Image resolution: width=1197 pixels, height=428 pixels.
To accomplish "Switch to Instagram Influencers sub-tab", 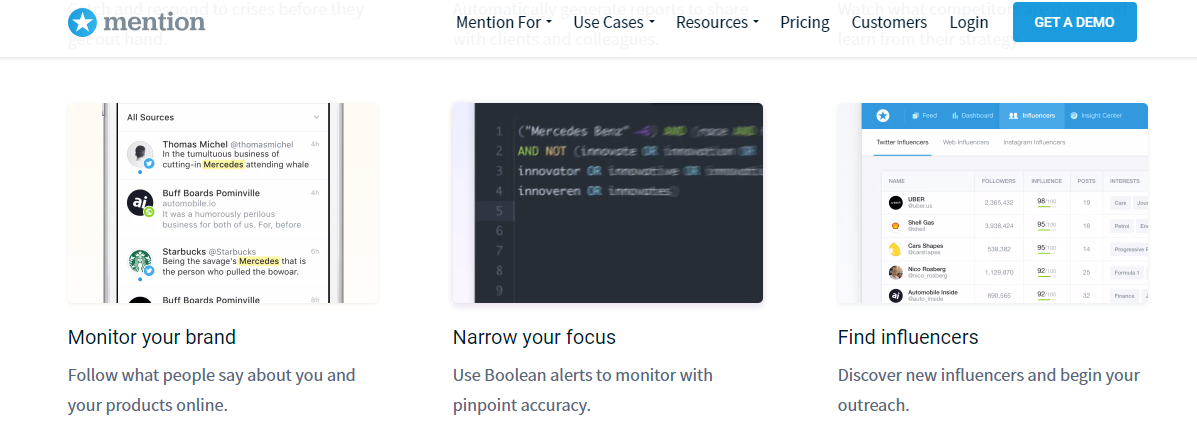I will click(1034, 143).
